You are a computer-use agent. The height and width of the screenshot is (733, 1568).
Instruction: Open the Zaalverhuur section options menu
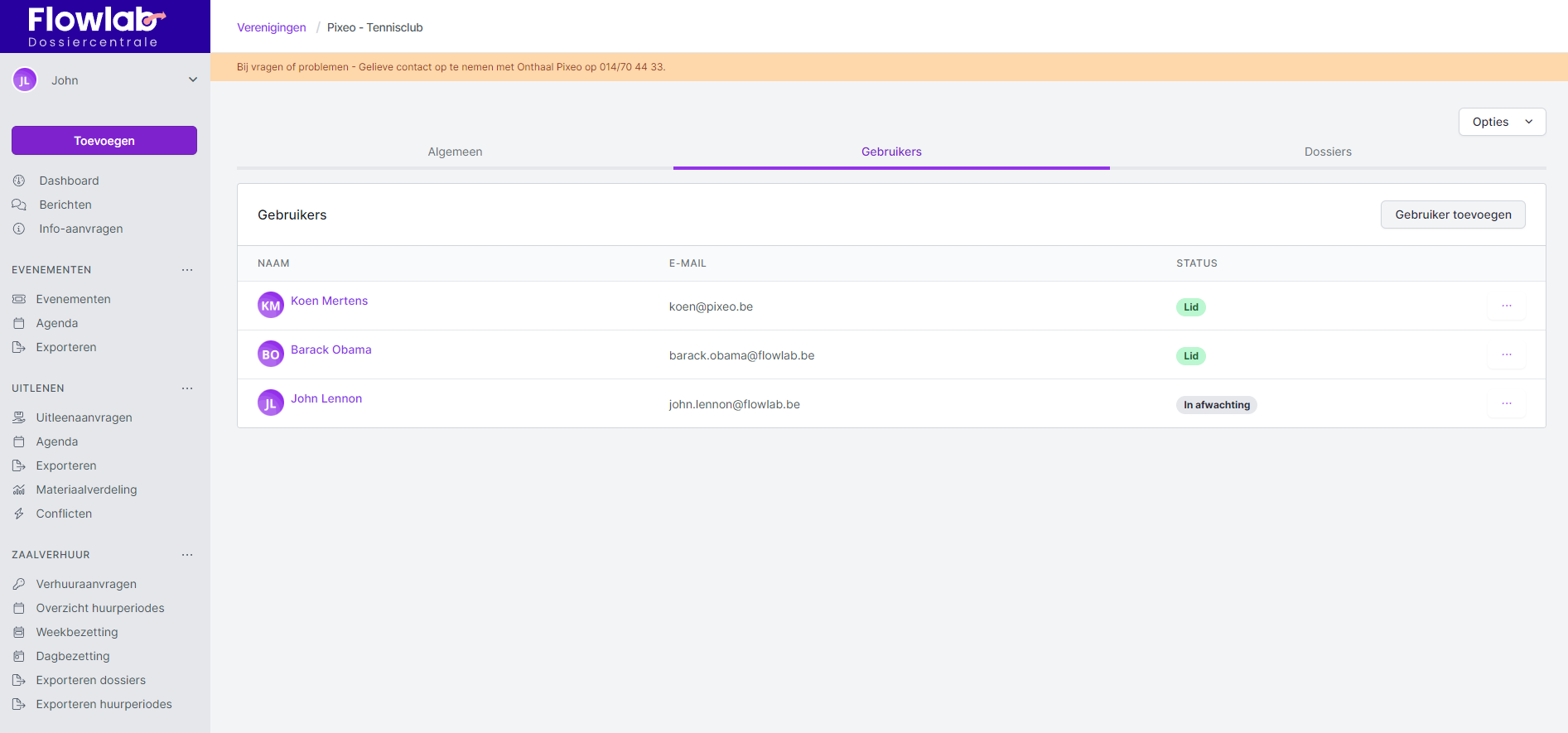click(187, 555)
